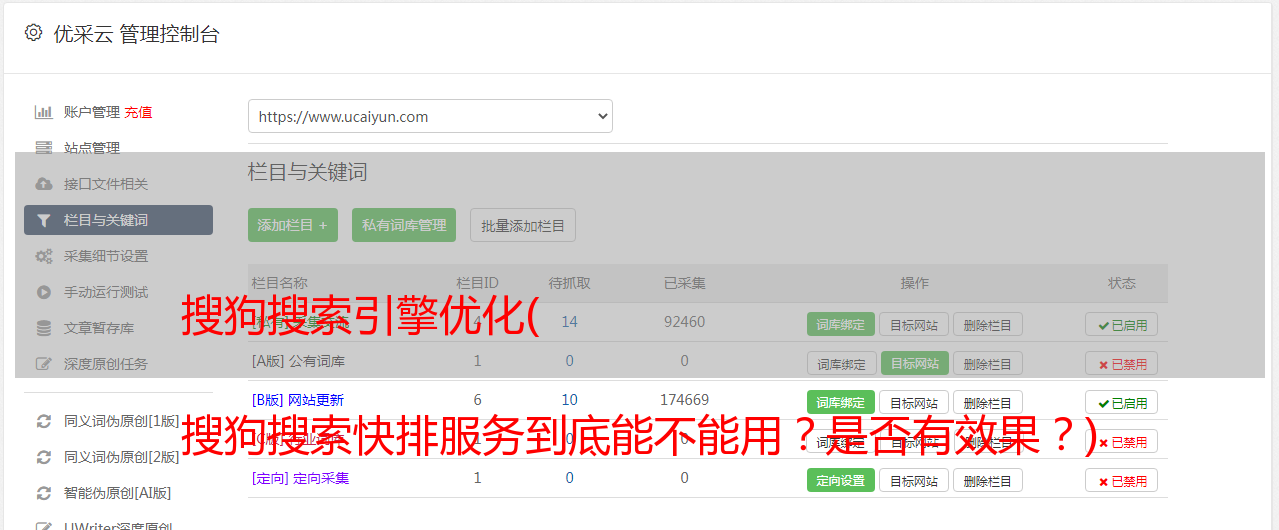The image size is (1279, 530).
Task: Click 目标网站 for [B版] 网站更新
Action: 914,402
